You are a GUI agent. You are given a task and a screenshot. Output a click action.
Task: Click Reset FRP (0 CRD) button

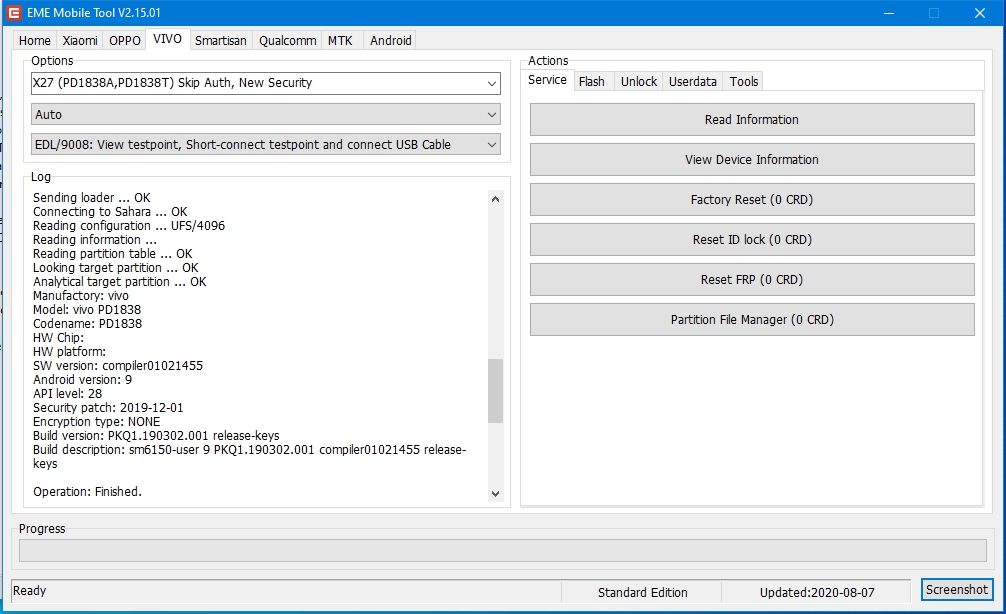point(752,280)
